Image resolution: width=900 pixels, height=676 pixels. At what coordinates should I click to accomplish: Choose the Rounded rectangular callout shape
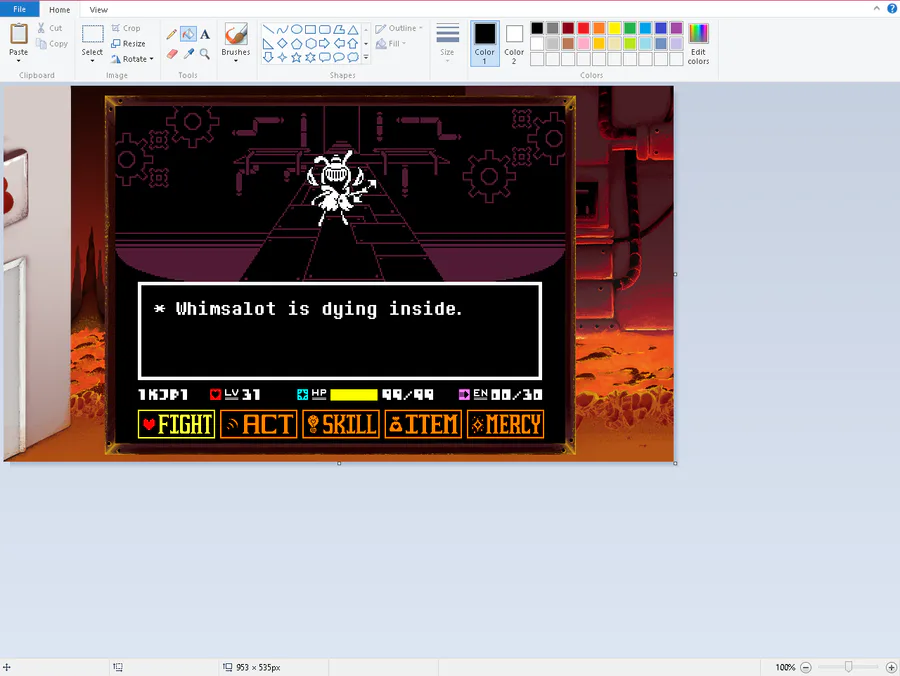(325, 57)
